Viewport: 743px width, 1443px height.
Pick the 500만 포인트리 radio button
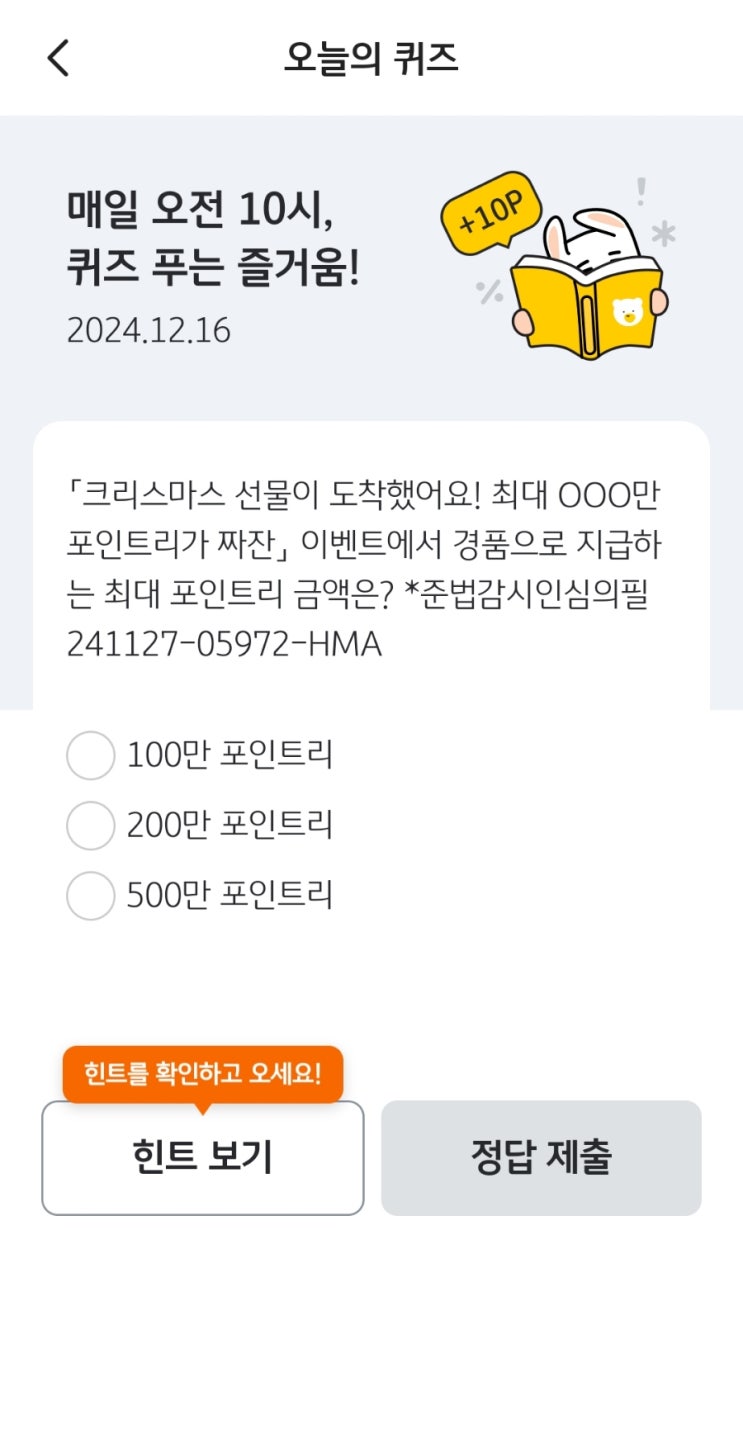click(x=90, y=895)
